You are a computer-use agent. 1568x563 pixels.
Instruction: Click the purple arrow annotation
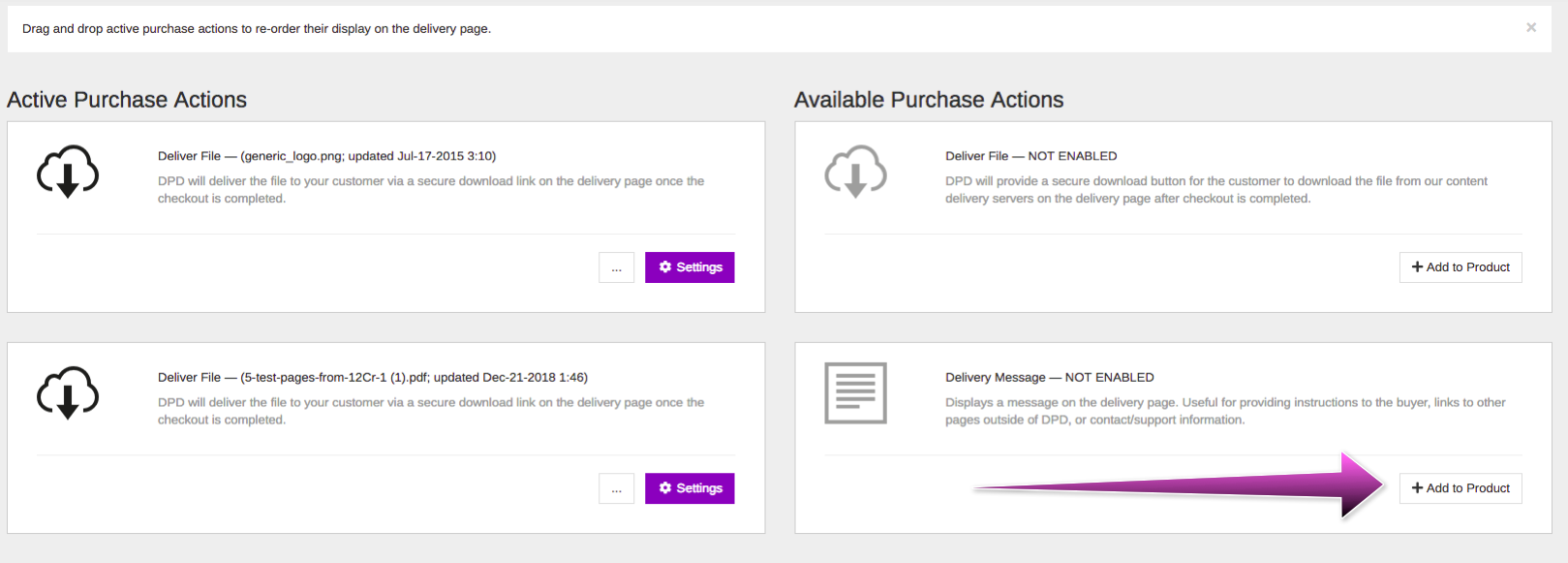click(x=1180, y=485)
